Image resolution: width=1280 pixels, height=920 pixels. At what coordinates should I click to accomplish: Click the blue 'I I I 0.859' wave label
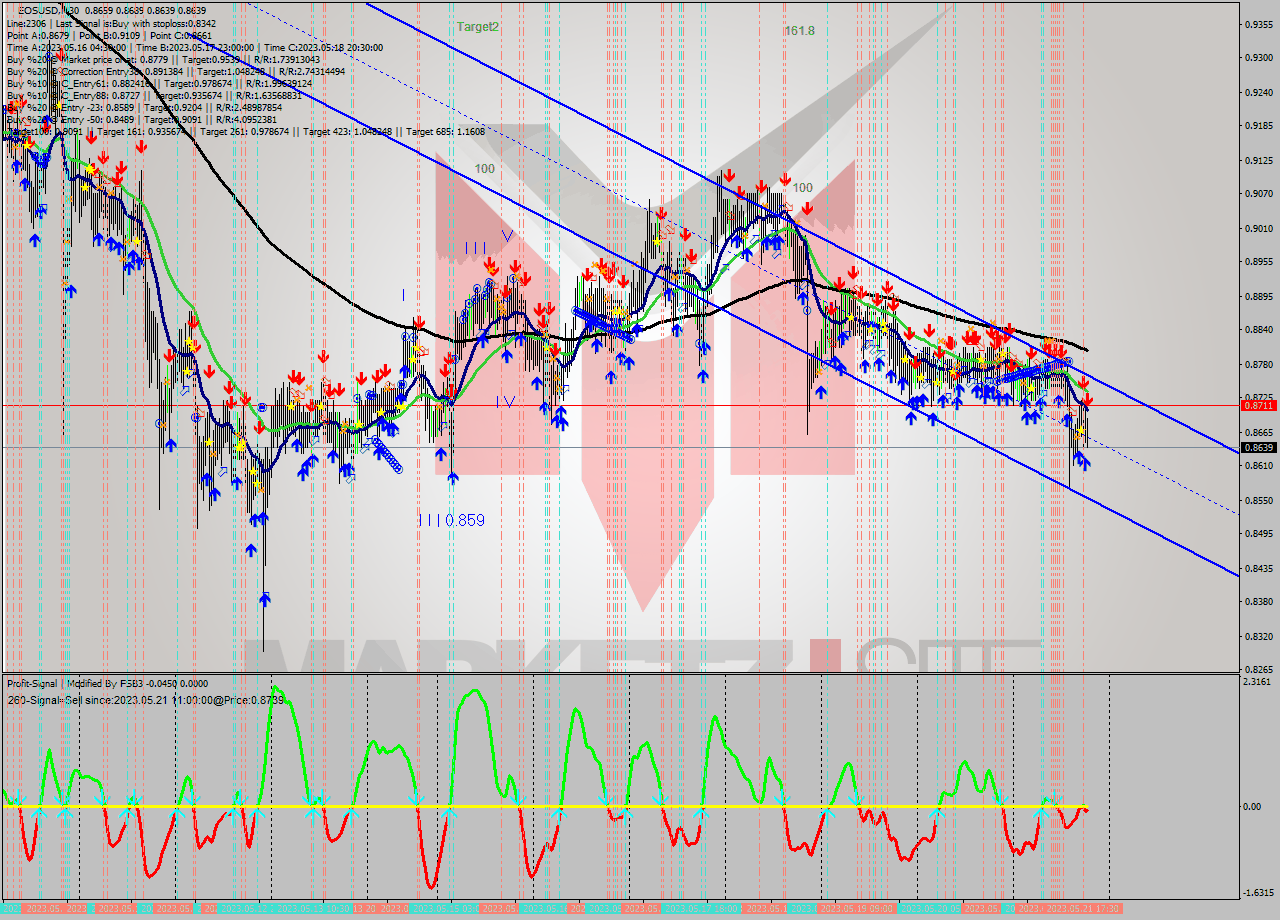451,520
